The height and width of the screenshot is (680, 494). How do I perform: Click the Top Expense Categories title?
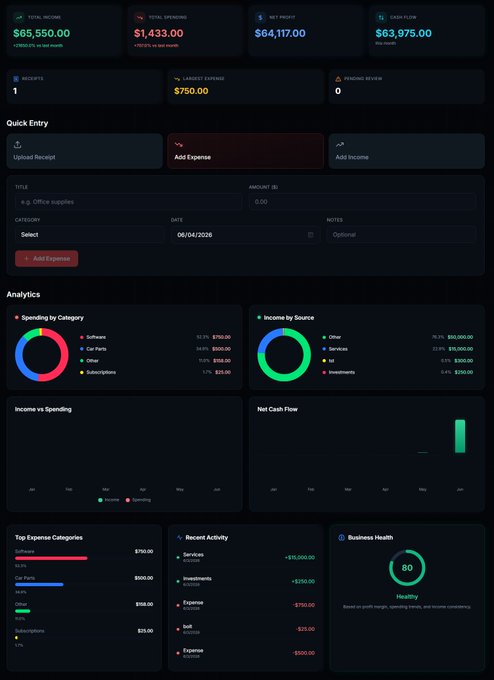click(49, 537)
